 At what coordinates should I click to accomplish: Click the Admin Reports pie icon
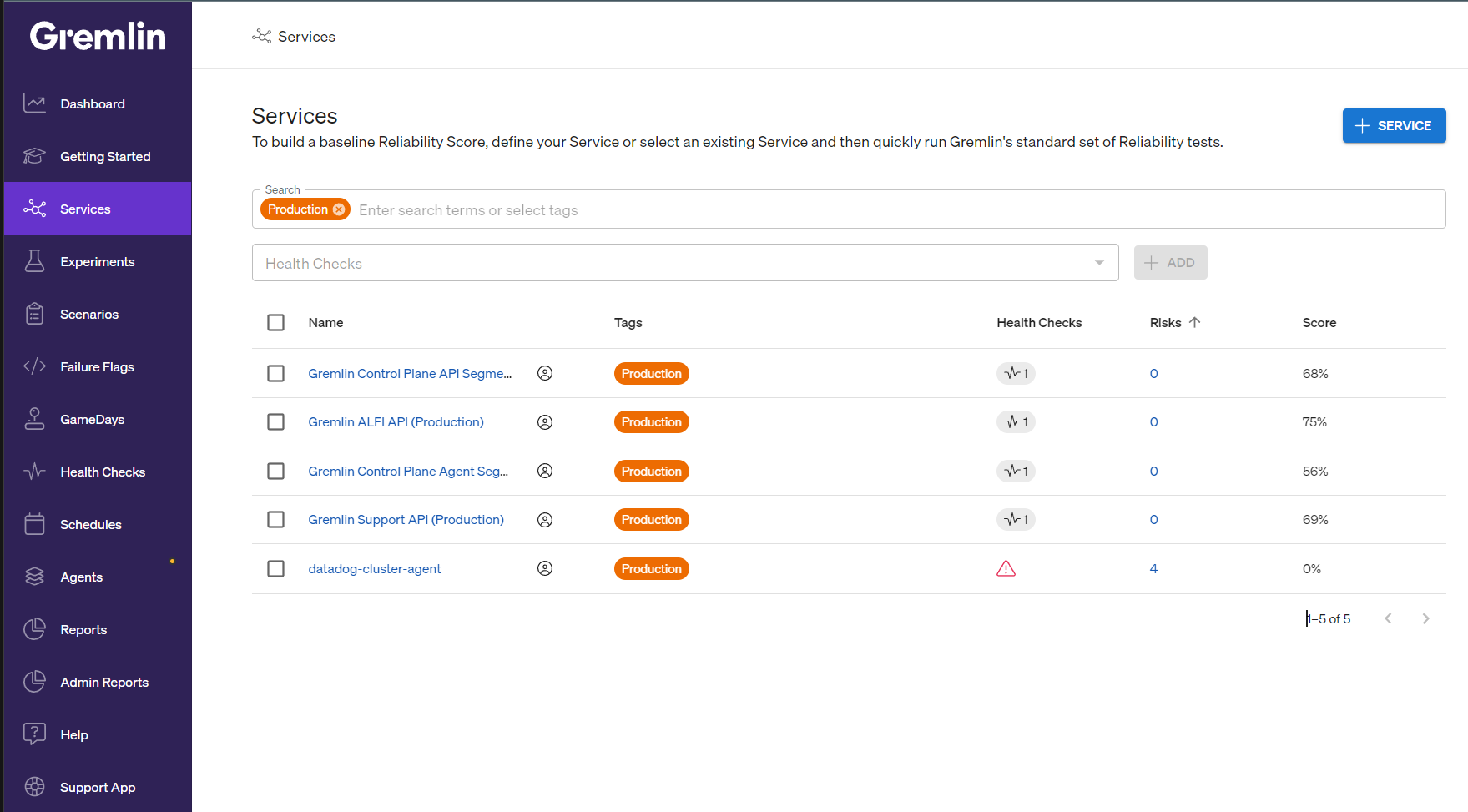pyautogui.click(x=34, y=682)
